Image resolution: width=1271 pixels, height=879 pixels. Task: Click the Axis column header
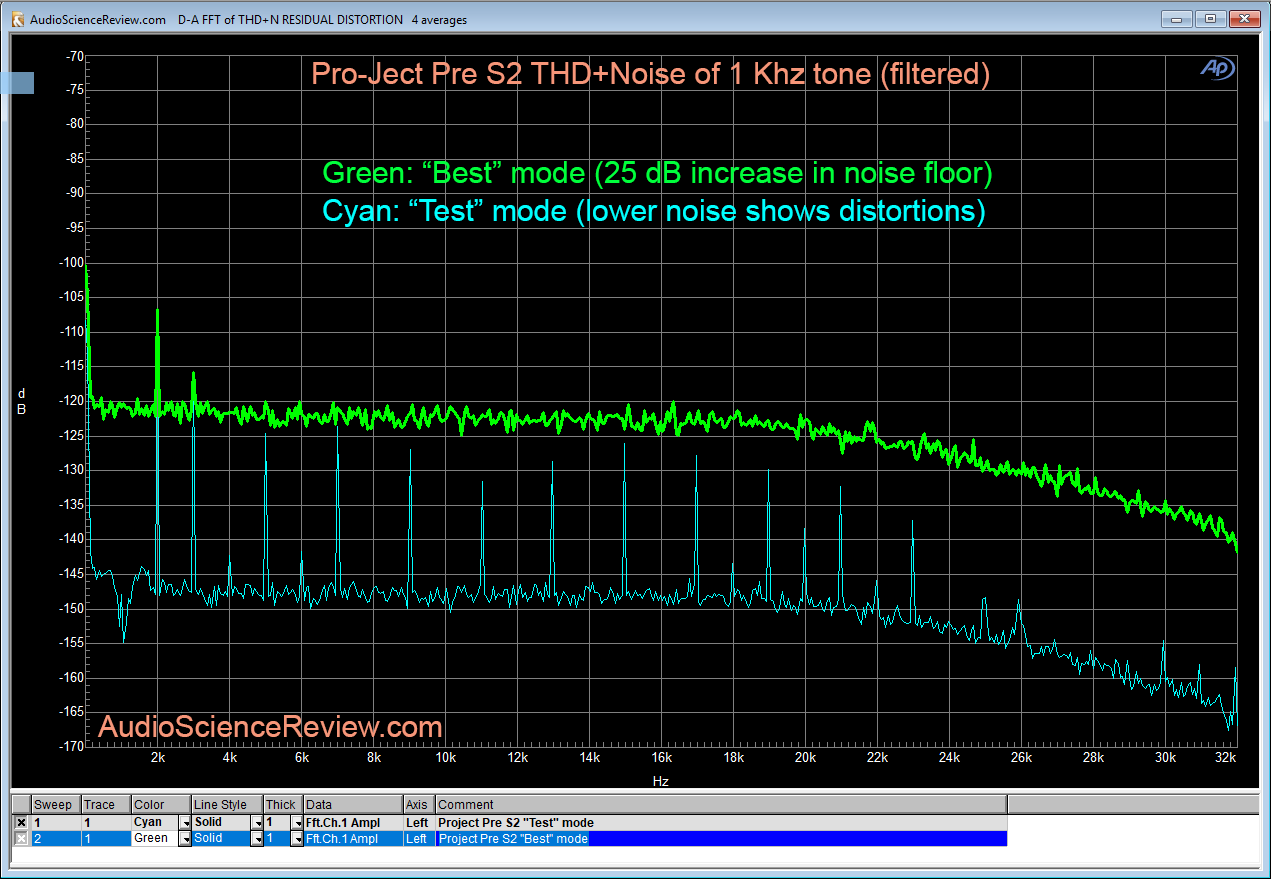(x=419, y=805)
